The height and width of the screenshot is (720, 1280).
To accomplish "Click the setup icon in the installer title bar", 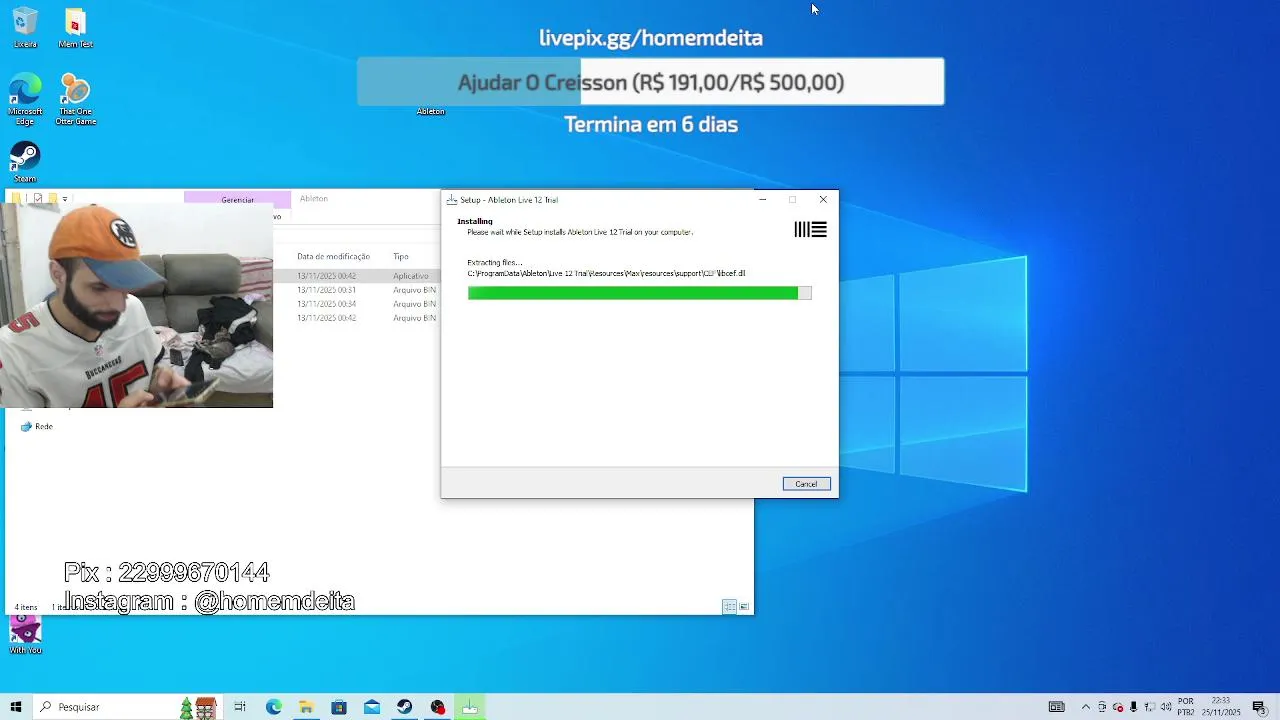I will pyautogui.click(x=452, y=200).
